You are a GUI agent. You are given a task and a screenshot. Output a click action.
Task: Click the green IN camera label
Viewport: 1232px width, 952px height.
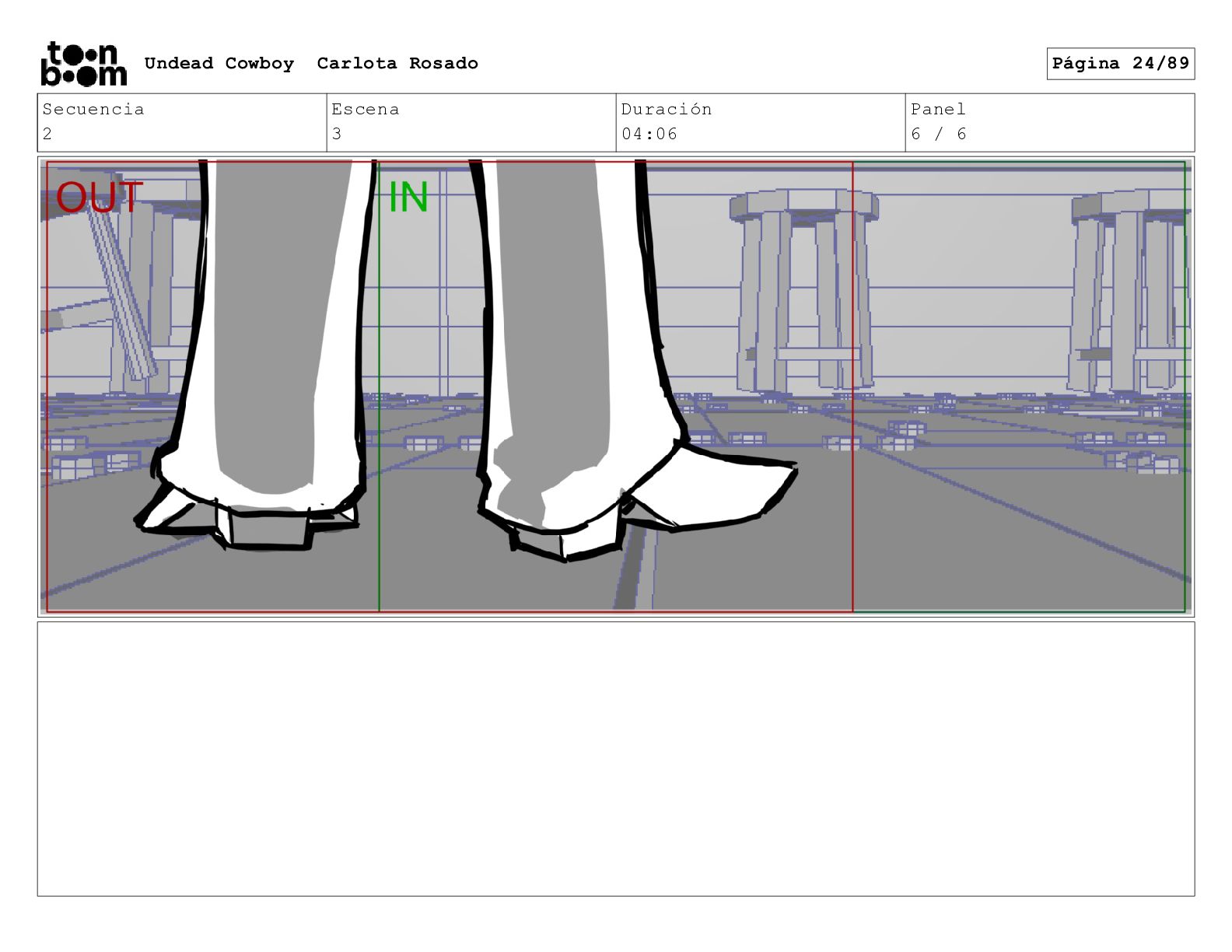(408, 198)
